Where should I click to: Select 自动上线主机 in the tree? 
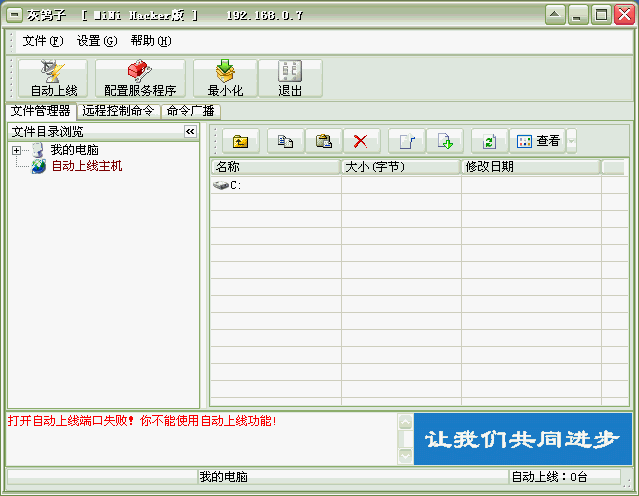pyautogui.click(x=86, y=166)
